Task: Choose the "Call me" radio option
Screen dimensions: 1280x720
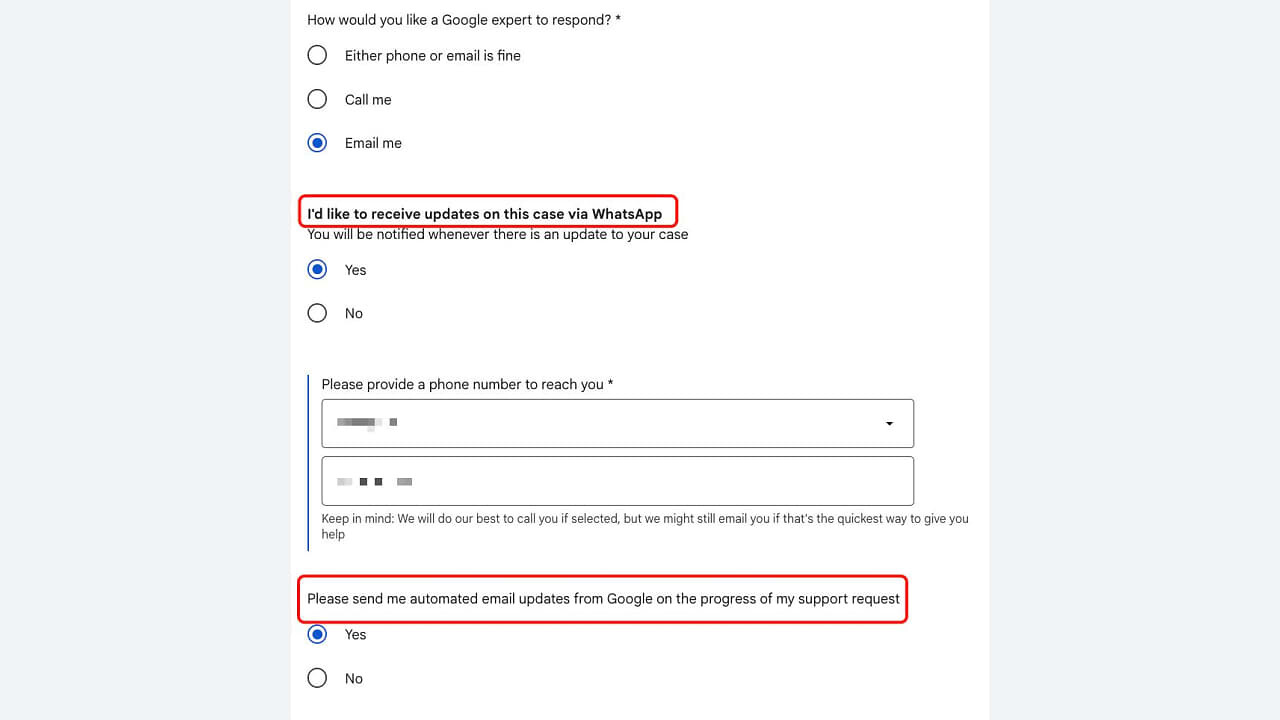Action: point(317,99)
